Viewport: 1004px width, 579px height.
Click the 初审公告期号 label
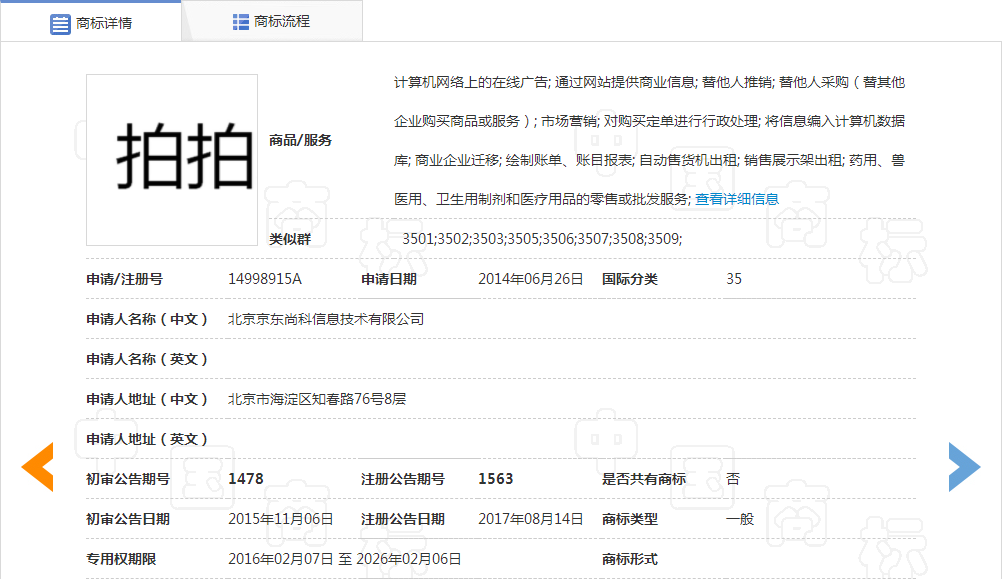pos(128,479)
